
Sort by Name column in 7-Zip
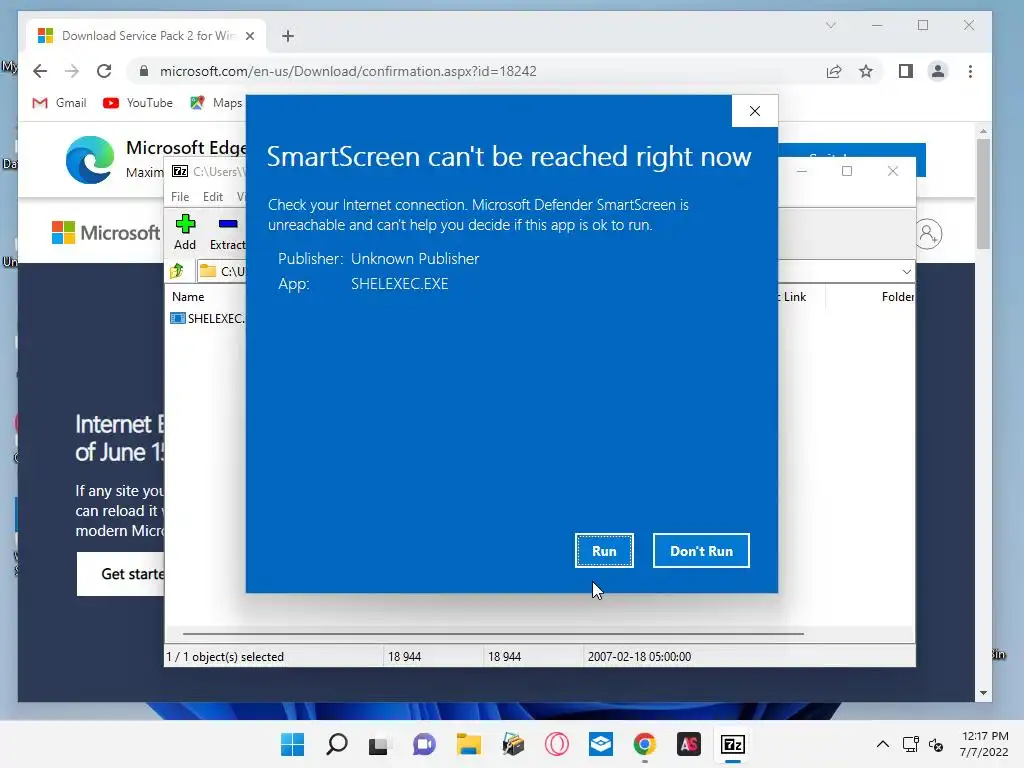pos(188,296)
